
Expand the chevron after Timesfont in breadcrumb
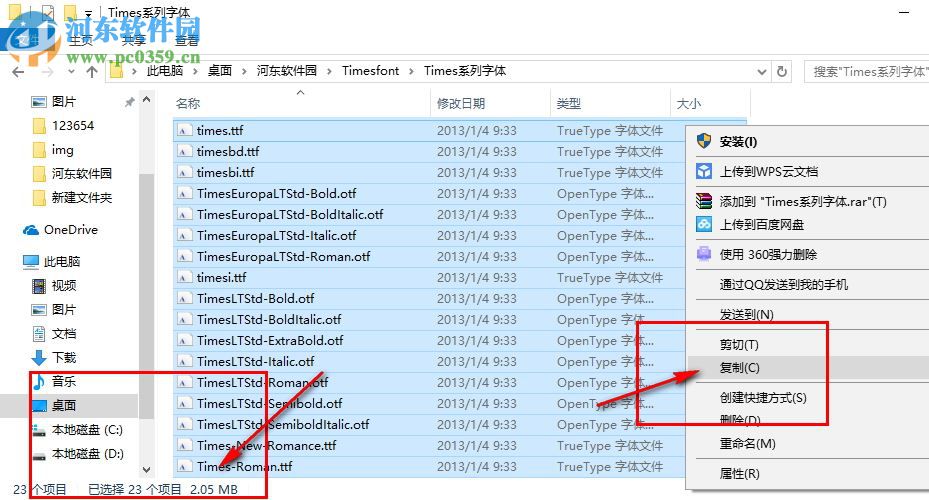click(411, 72)
